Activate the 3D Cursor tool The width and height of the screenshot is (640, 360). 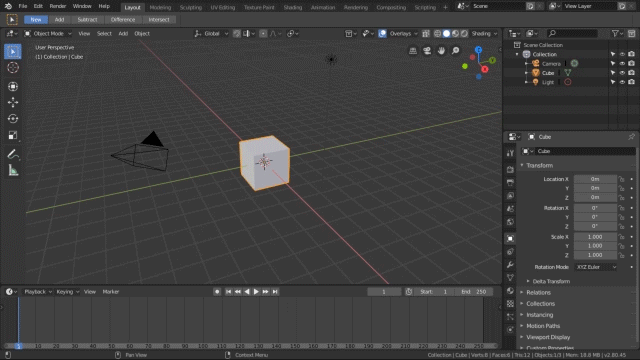click(x=13, y=67)
